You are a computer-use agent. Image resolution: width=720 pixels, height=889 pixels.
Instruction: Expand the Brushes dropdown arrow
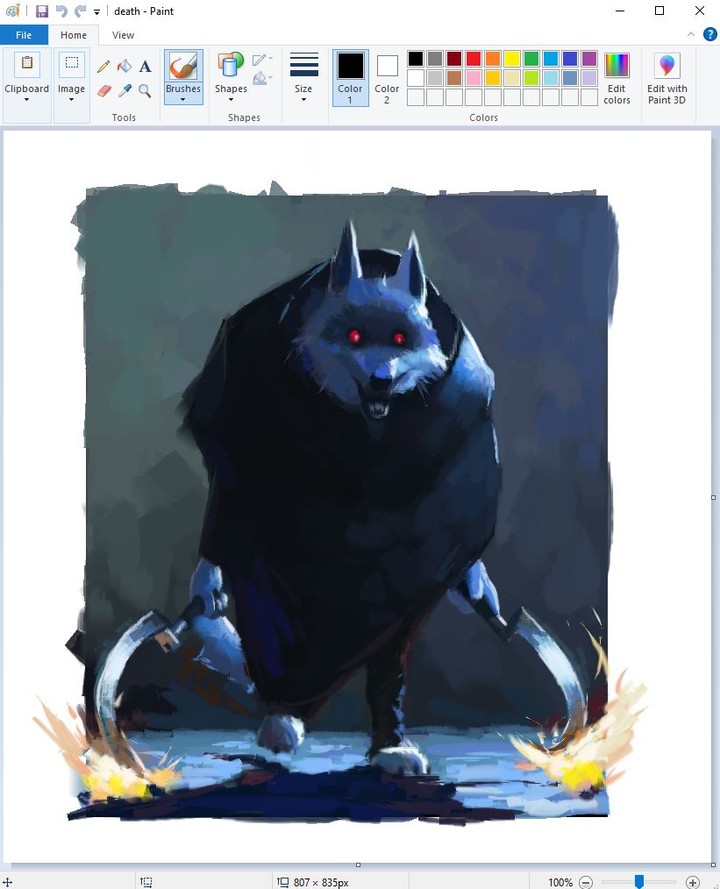[183, 100]
